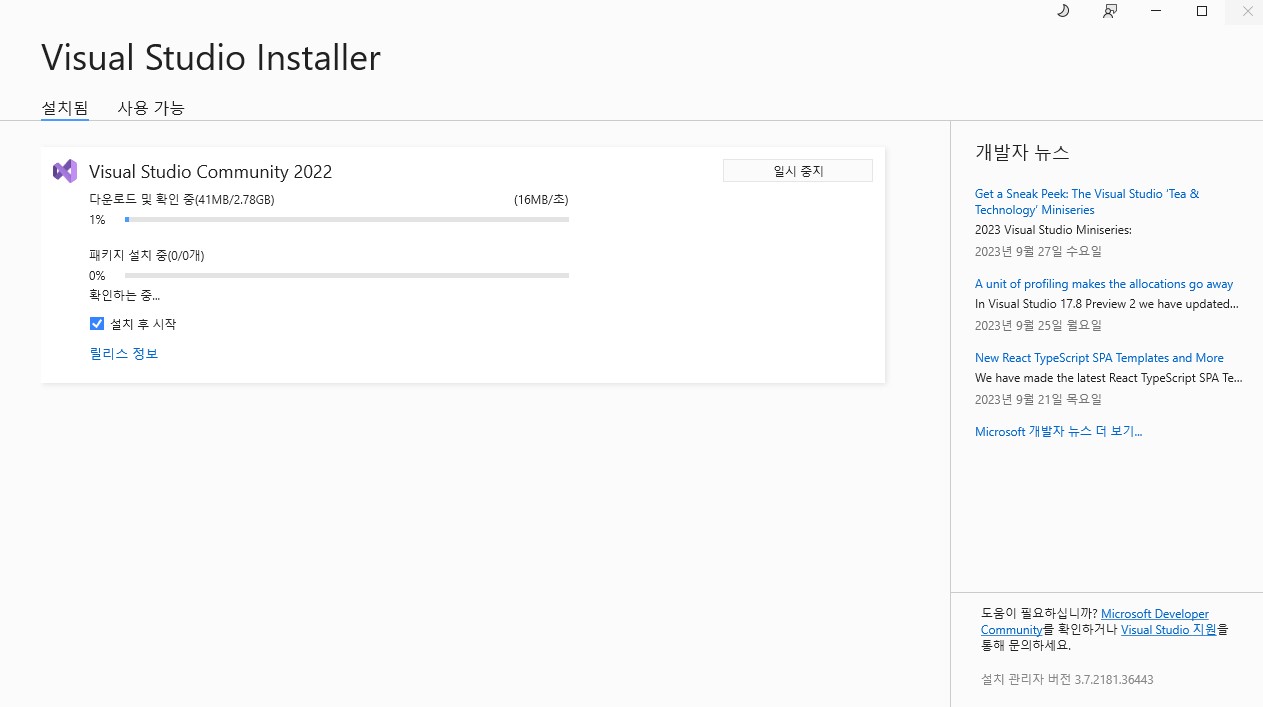
Task: Click the package install progress bar at 0%
Action: tap(347, 275)
